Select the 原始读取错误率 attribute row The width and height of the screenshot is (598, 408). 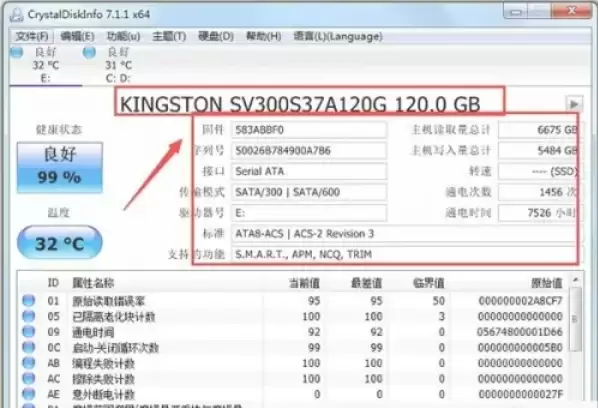tap(293, 301)
